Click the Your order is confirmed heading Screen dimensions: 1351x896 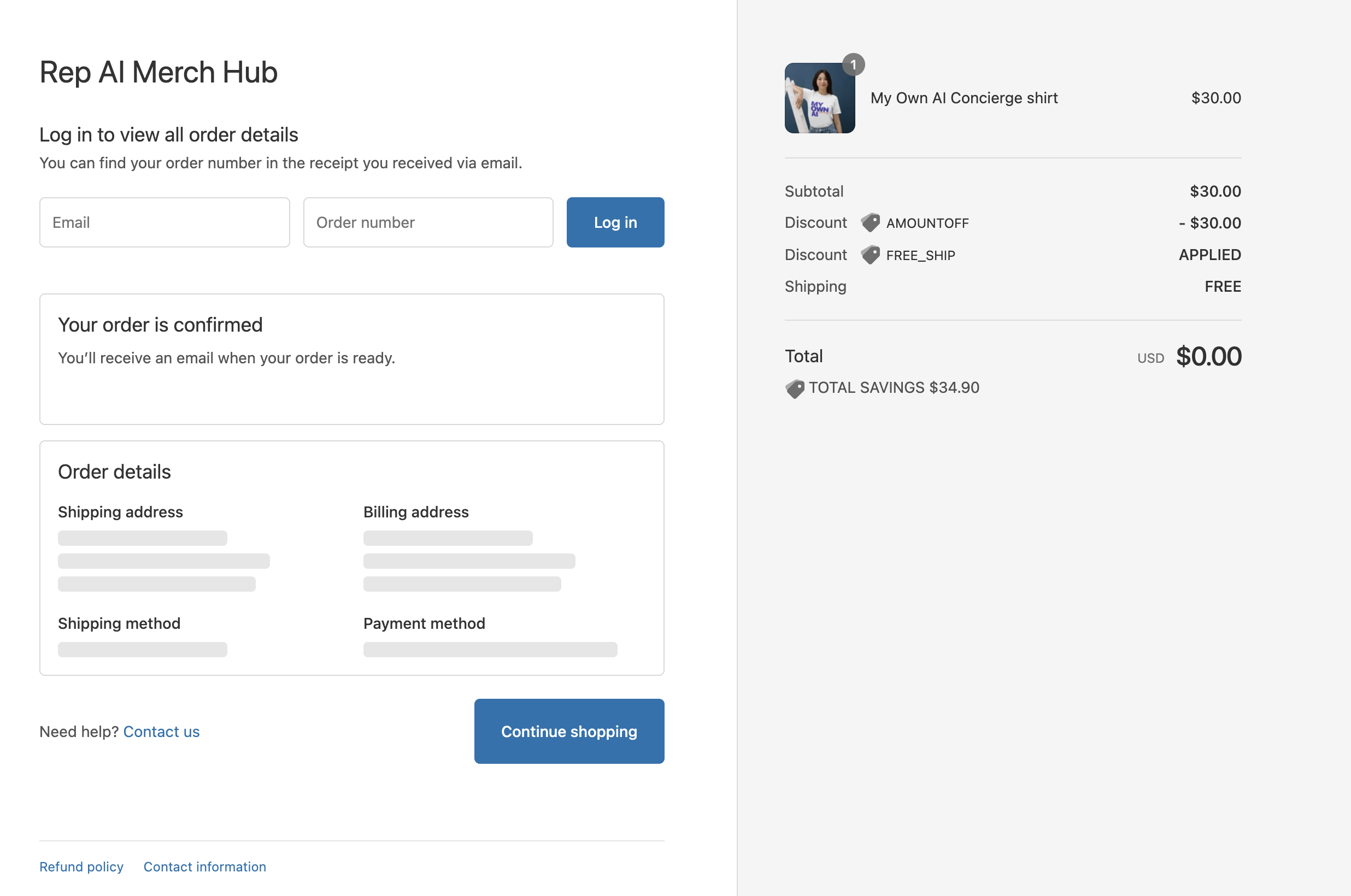160,325
